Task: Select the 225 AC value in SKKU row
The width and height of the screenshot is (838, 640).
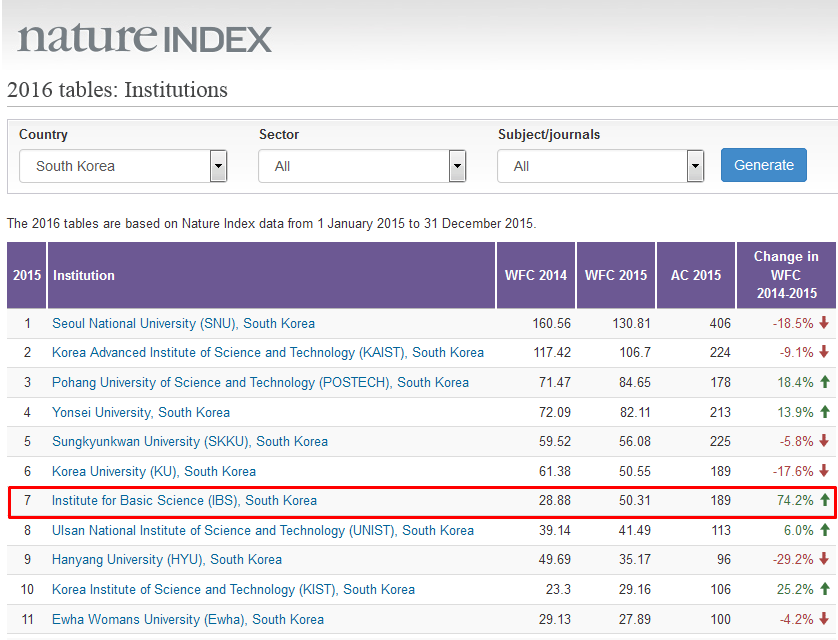Action: [x=720, y=441]
